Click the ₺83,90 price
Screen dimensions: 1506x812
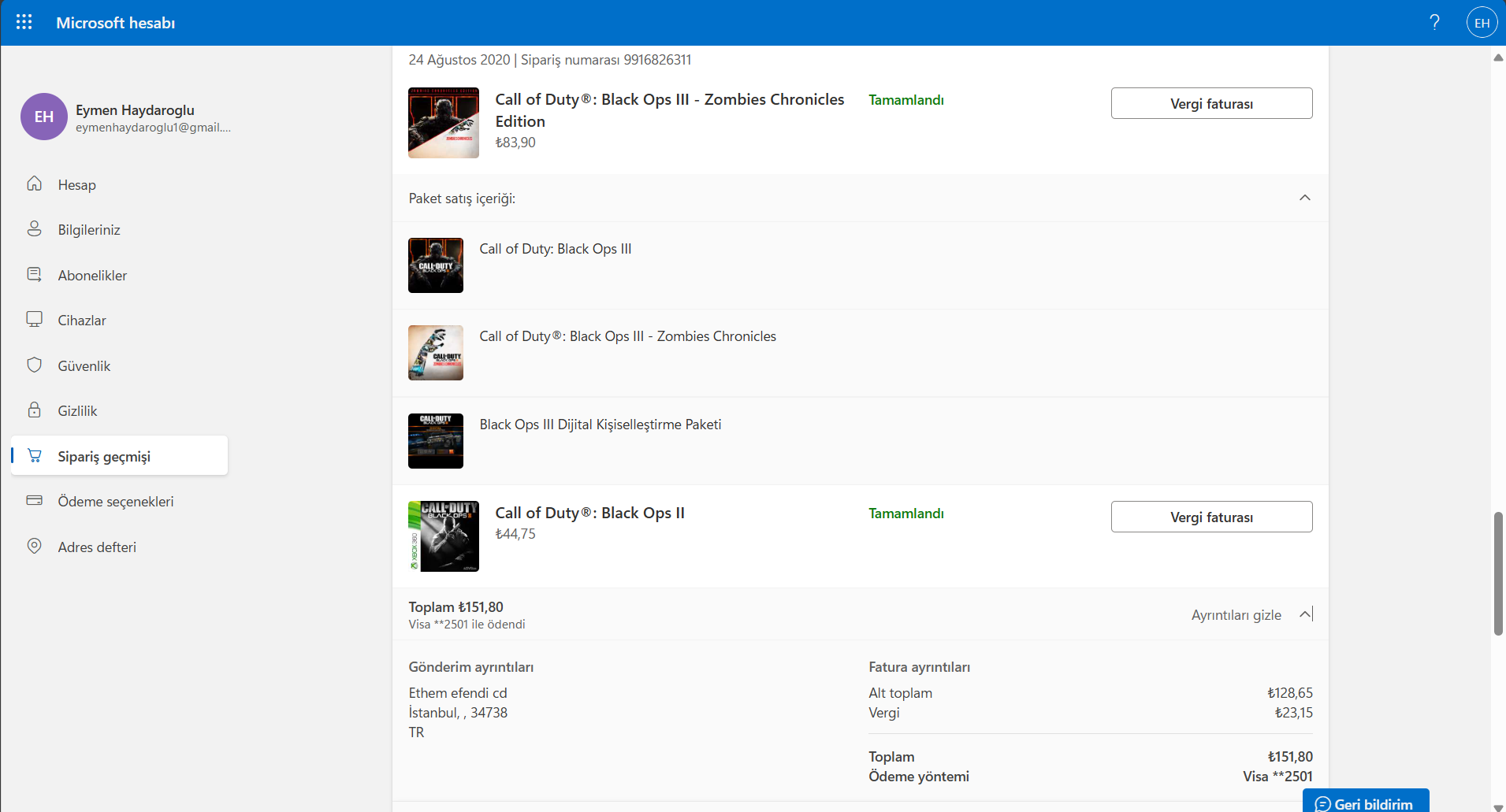point(515,143)
